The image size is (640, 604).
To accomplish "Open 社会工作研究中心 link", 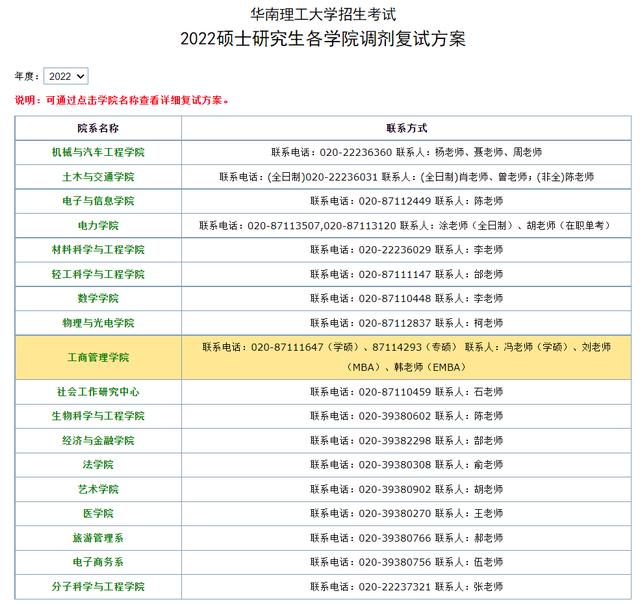I will point(98,392).
